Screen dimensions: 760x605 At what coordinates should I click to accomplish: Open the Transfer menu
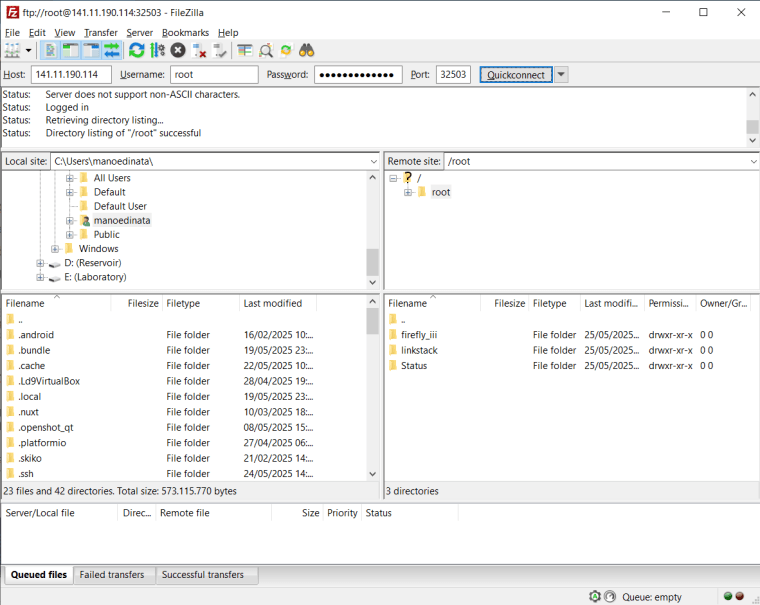(x=101, y=32)
